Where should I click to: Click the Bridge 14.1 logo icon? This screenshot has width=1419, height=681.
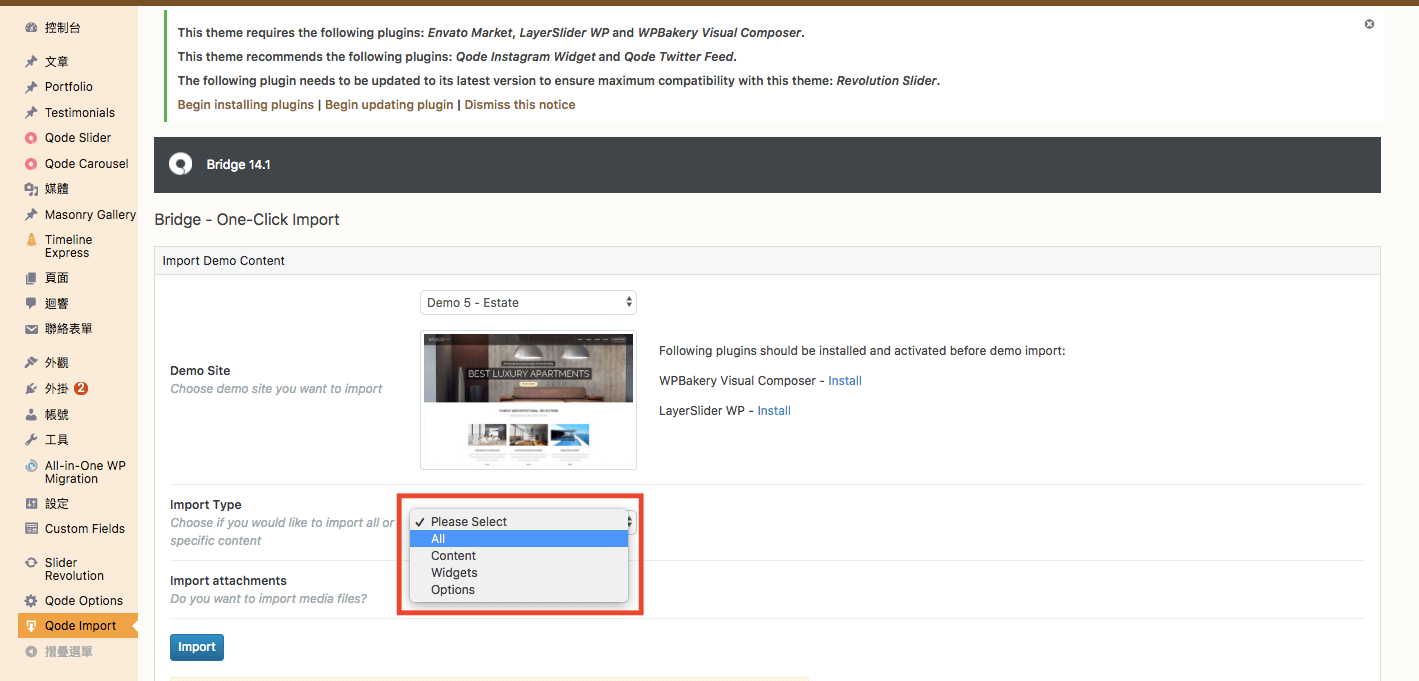[181, 165]
